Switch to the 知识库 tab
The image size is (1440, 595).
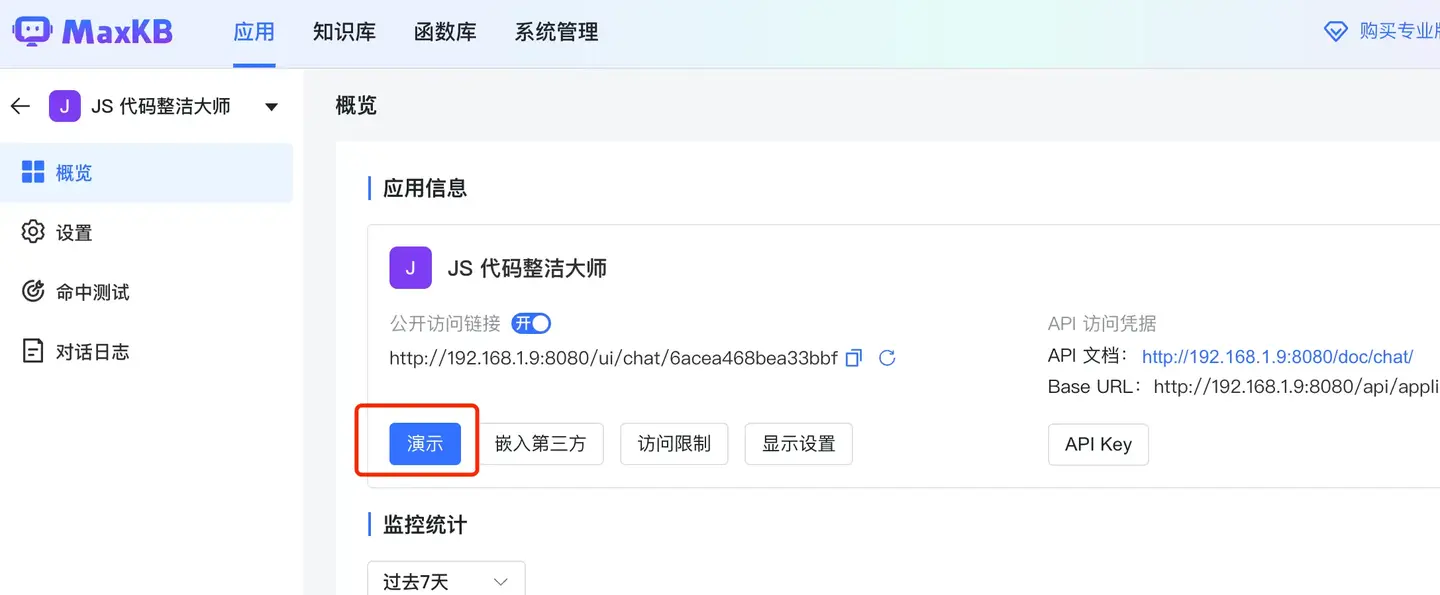click(345, 31)
